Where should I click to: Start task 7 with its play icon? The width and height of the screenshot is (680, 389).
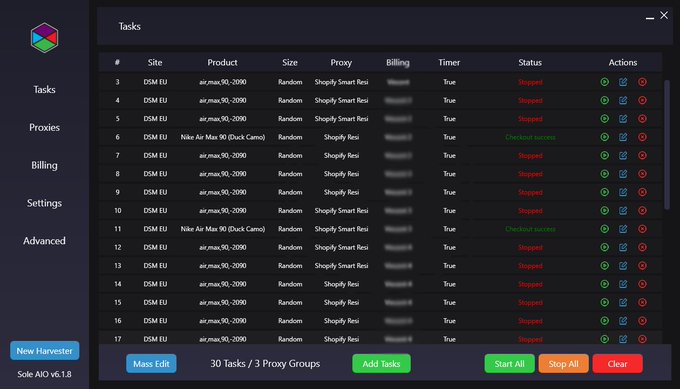(605, 155)
